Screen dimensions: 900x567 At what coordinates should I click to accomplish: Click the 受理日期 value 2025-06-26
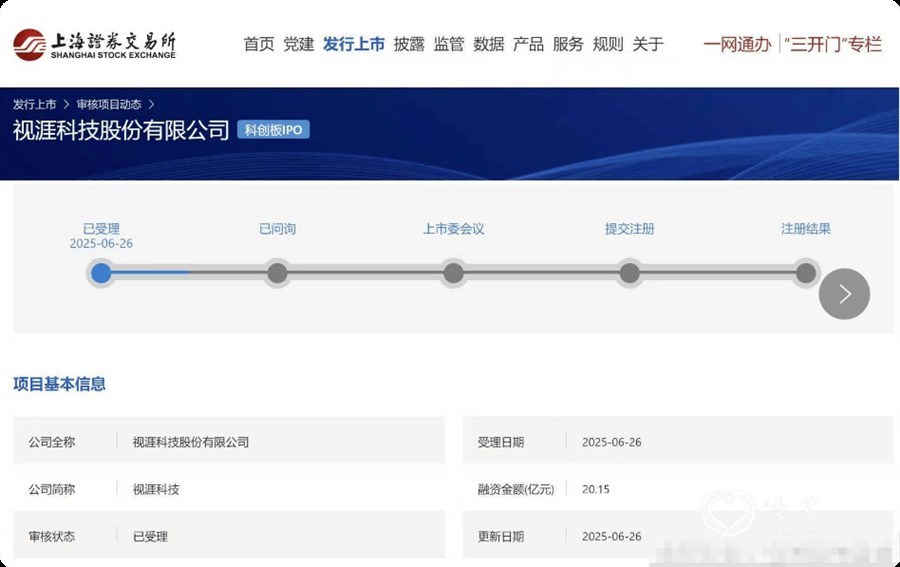point(612,442)
